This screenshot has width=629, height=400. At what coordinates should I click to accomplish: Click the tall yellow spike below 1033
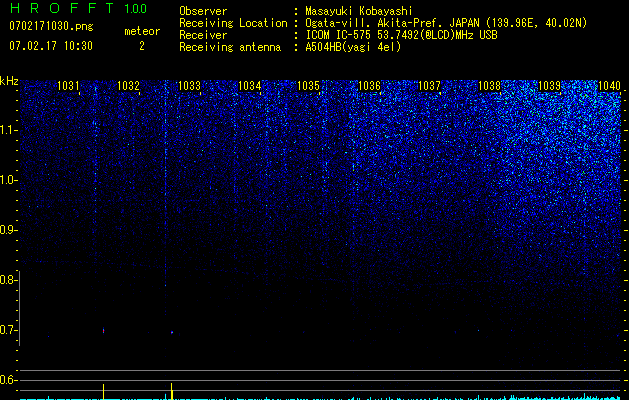[172, 391]
